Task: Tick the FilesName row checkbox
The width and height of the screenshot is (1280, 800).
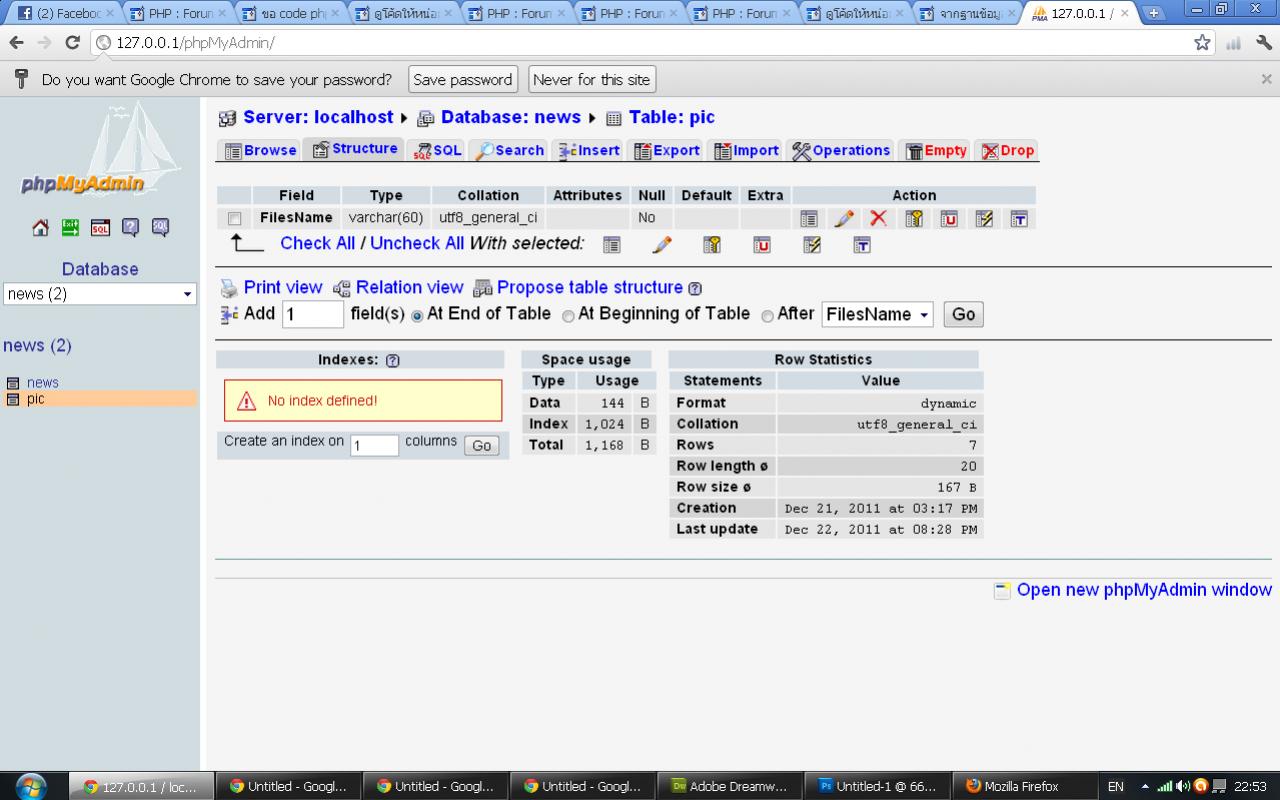Action: coord(235,218)
